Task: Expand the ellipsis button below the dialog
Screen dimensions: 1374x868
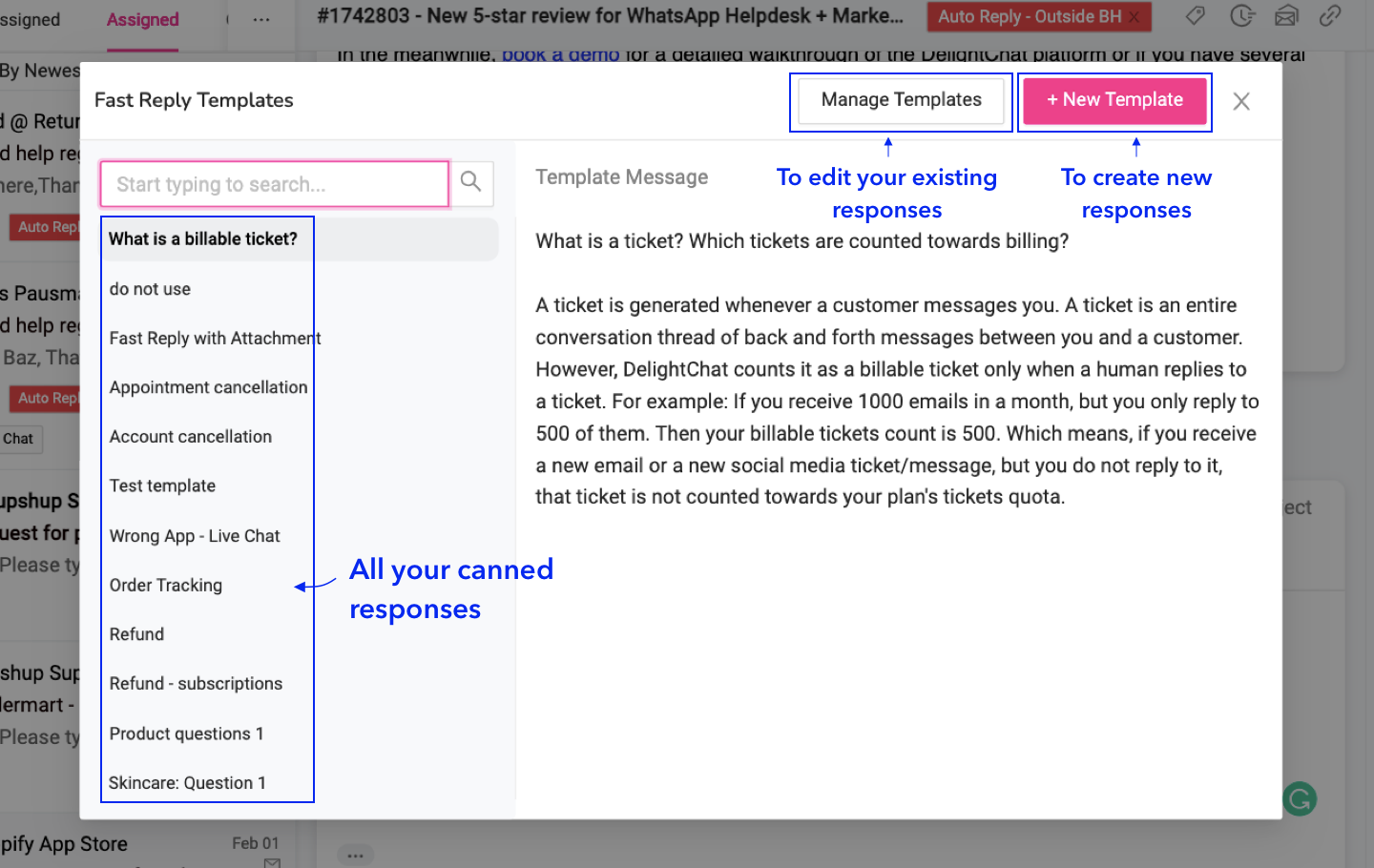Action: coord(355,856)
